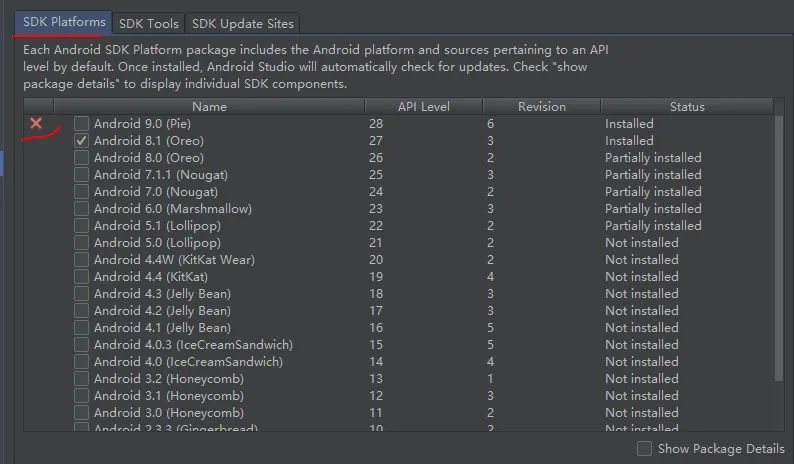This screenshot has width=794, height=464.
Task: Uncheck the Android 8.1 (Oreo) checkbox
Action: [81, 141]
